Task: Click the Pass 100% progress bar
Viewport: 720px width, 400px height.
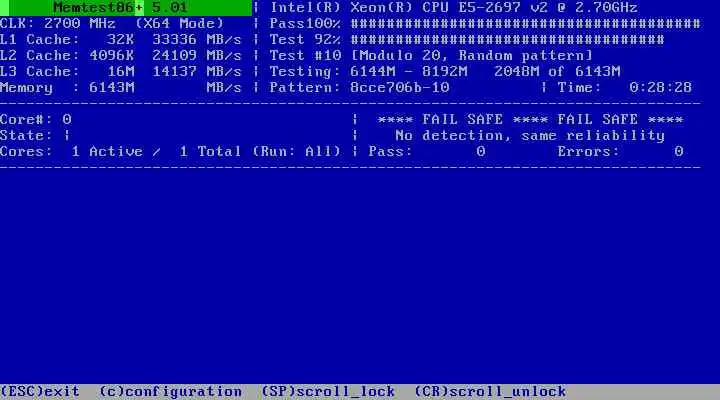Action: (x=526, y=23)
